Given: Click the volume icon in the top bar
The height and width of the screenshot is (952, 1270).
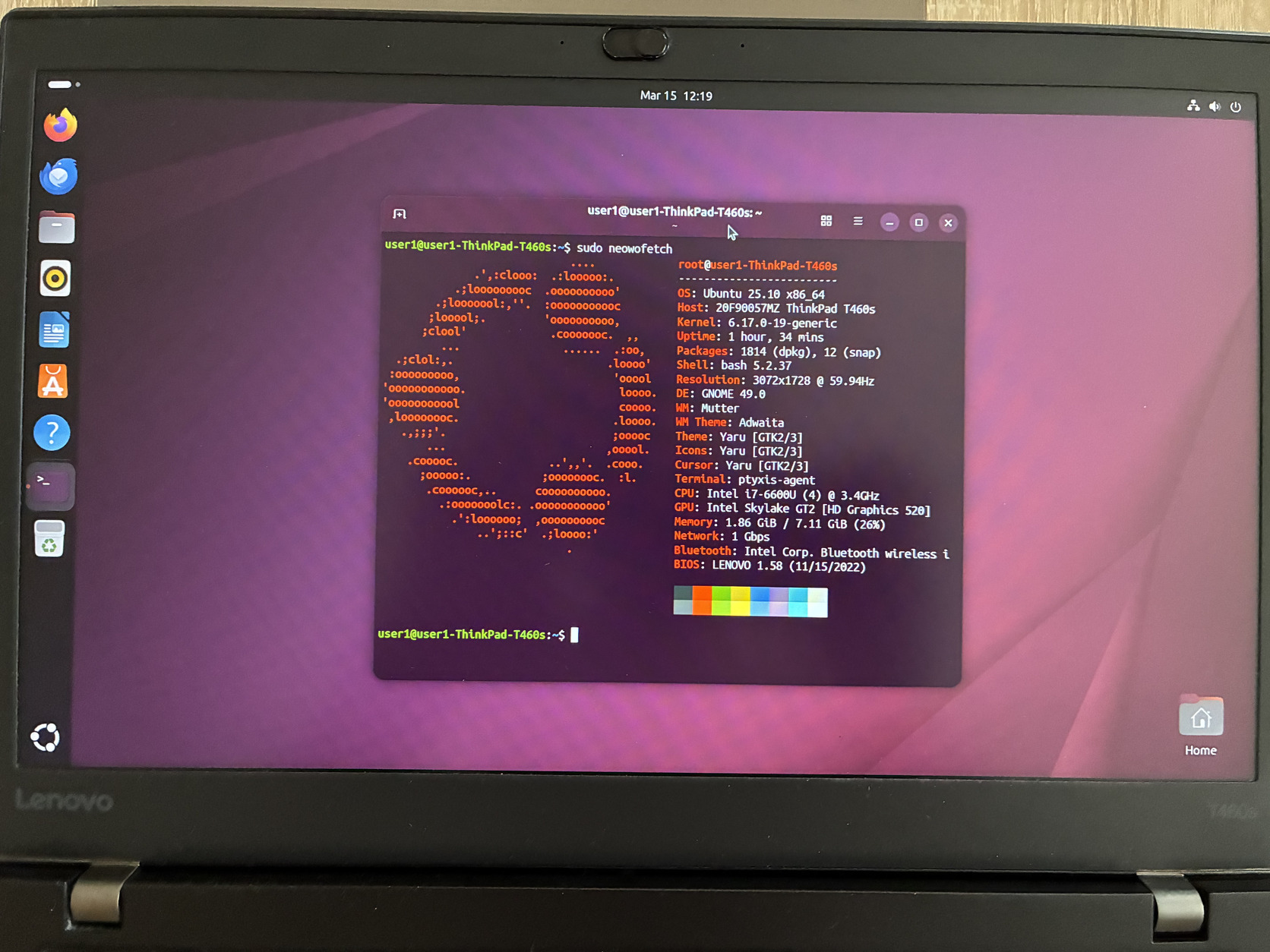Looking at the screenshot, I should point(1215,106).
